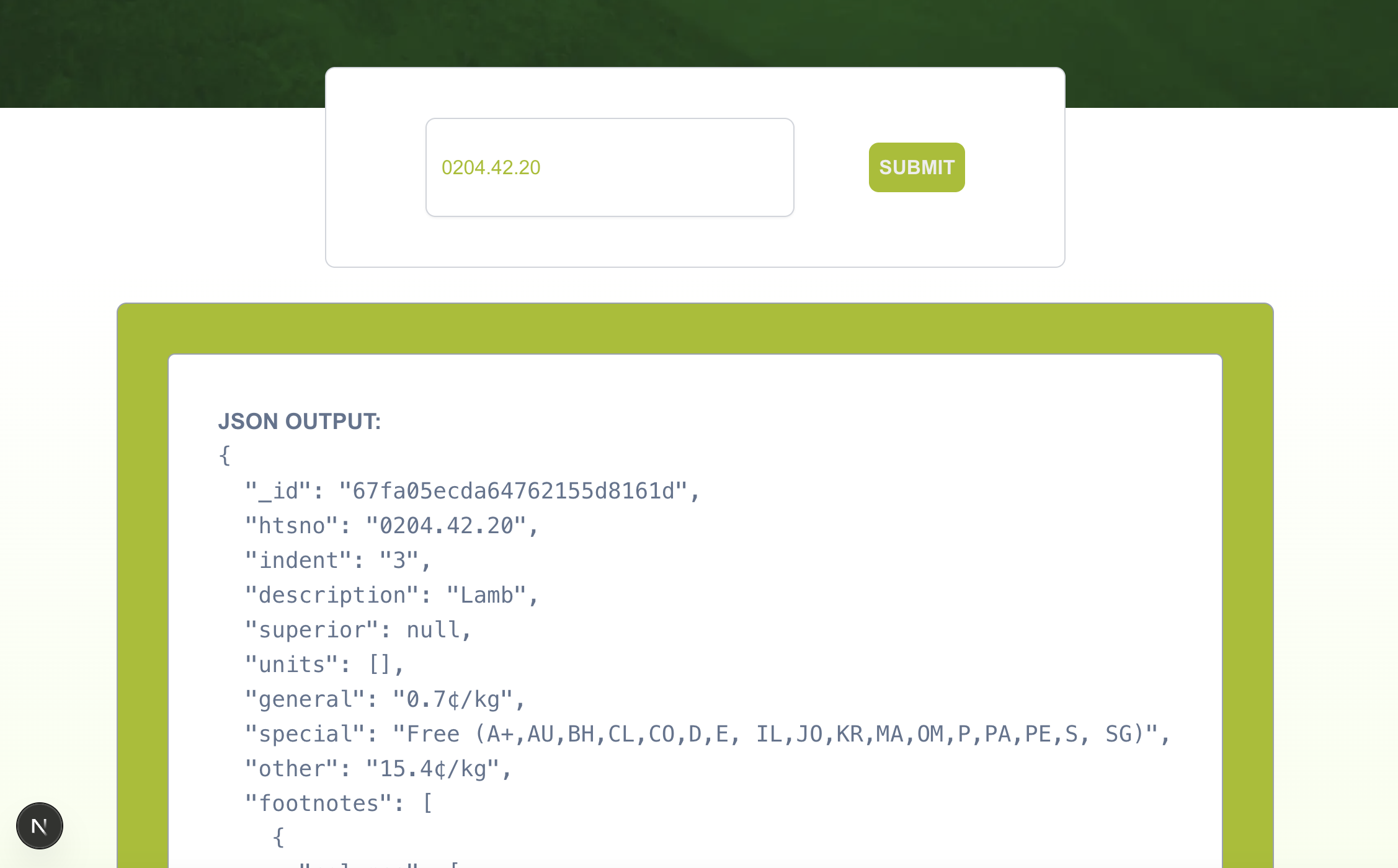Image resolution: width=1398 pixels, height=868 pixels.
Task: Click the "other" 15.4¢/kg line
Action: (378, 769)
